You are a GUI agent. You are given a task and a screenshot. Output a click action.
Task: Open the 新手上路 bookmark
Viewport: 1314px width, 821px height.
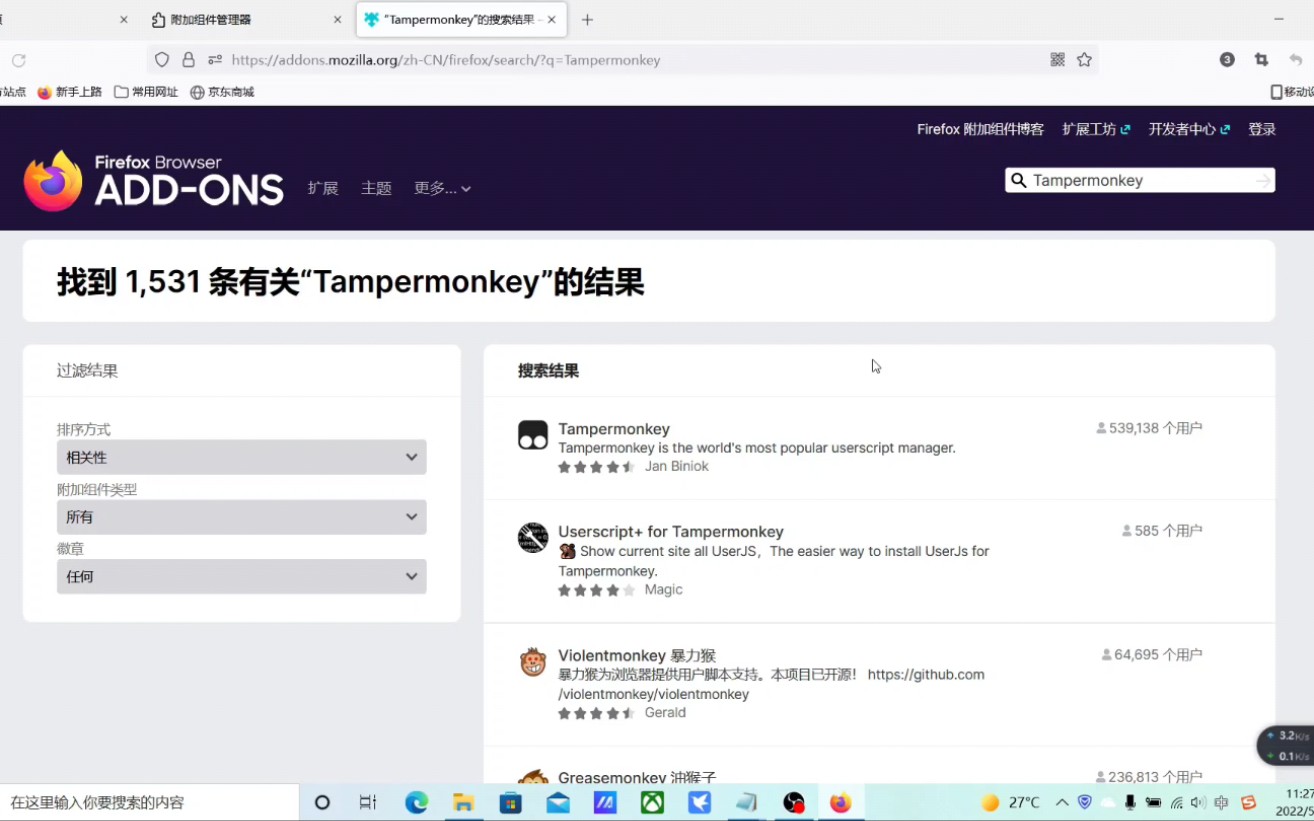[70, 92]
